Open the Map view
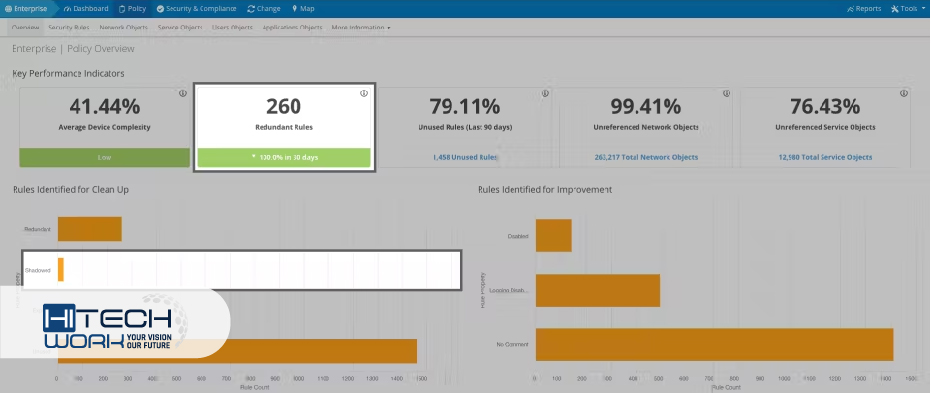The image size is (931, 393). [x=303, y=9]
